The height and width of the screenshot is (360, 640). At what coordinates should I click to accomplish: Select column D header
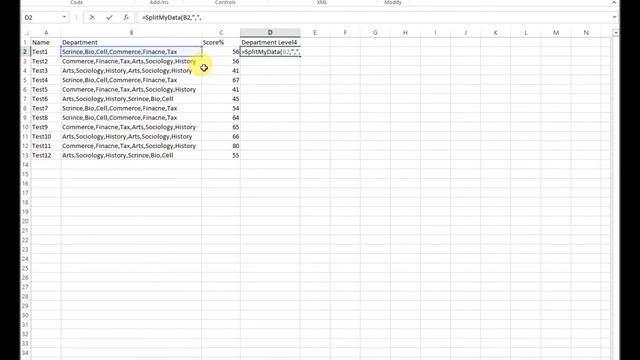(270, 33)
